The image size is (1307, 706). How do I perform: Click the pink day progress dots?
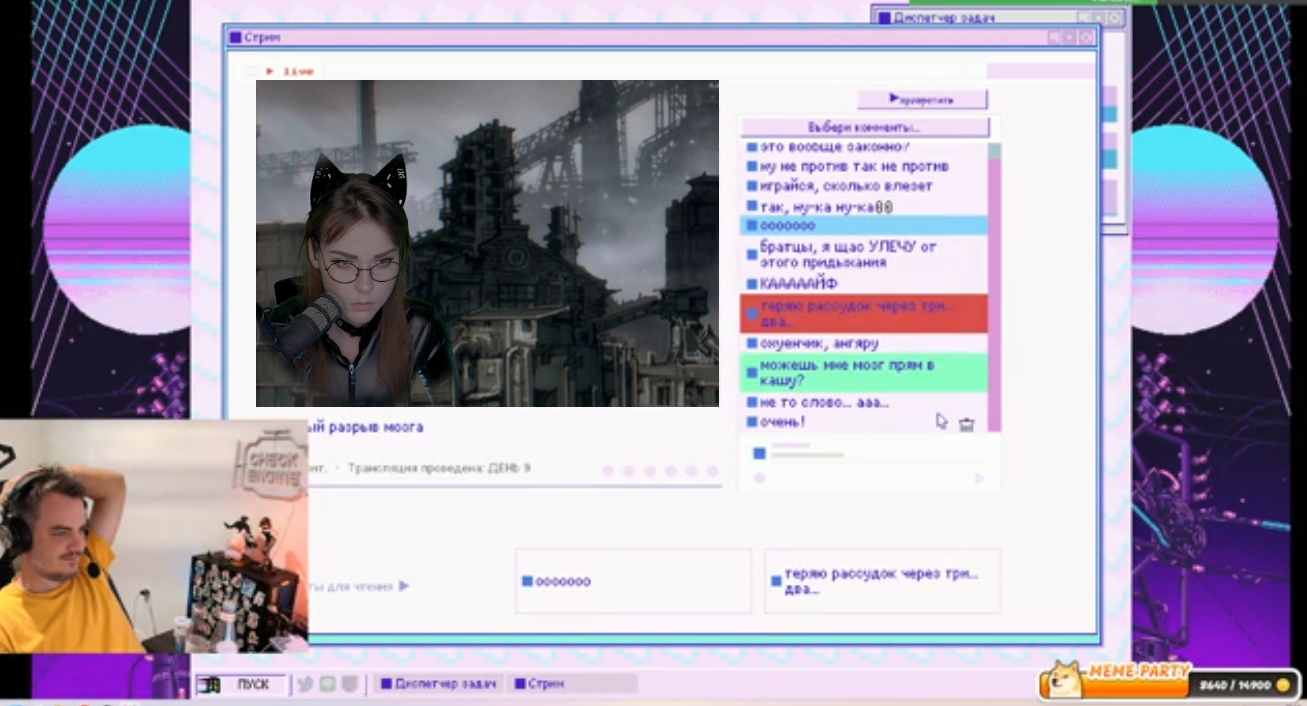[660, 471]
